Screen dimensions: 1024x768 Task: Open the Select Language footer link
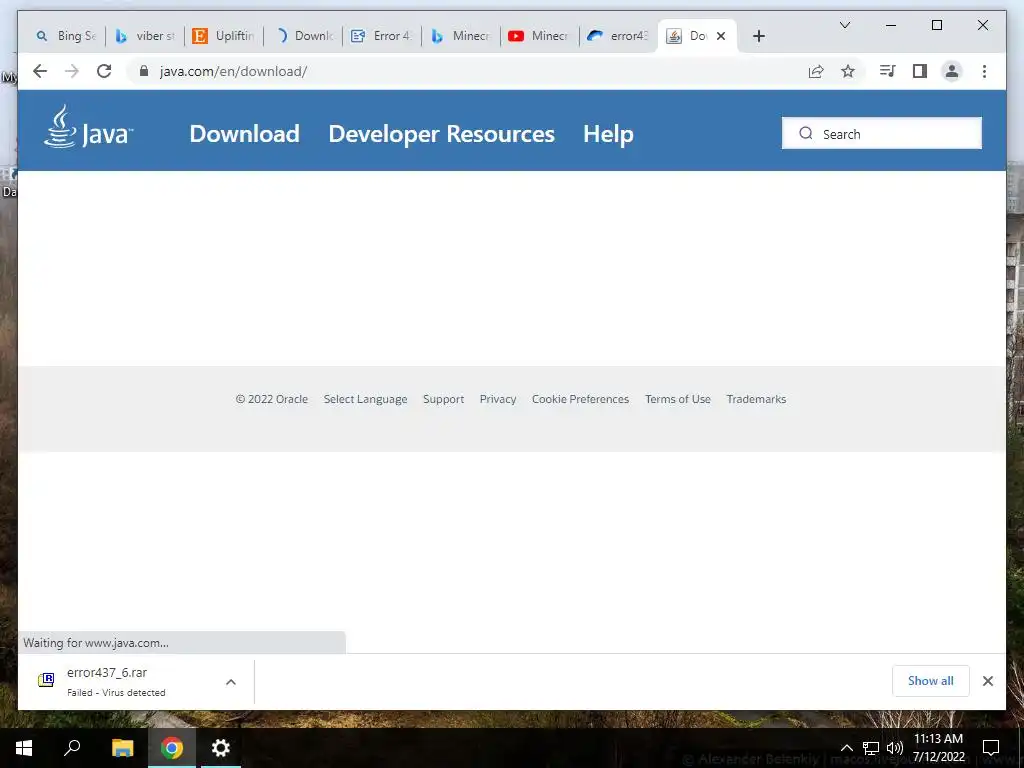[365, 399]
